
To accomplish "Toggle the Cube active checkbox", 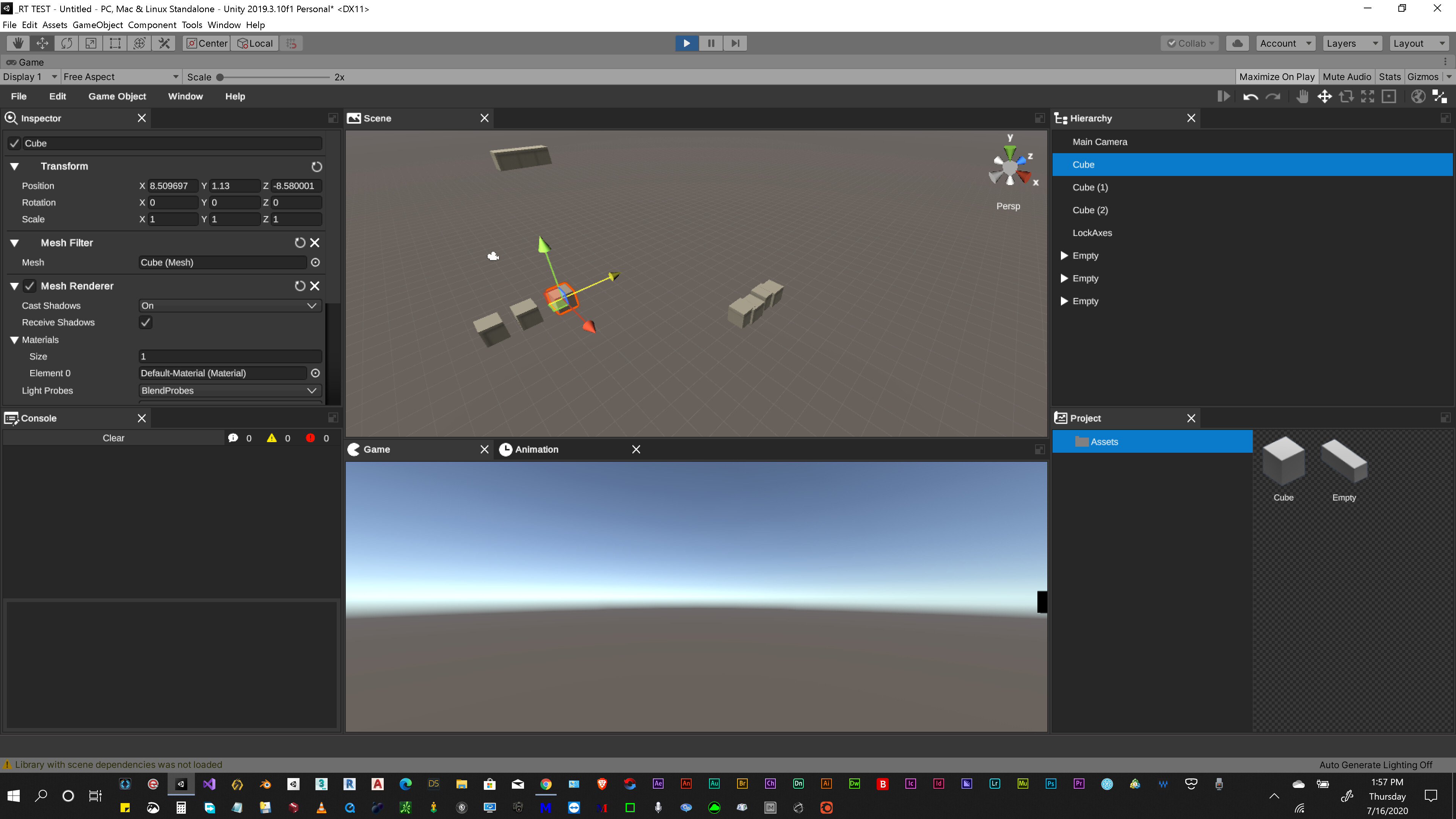I will pos(14,143).
